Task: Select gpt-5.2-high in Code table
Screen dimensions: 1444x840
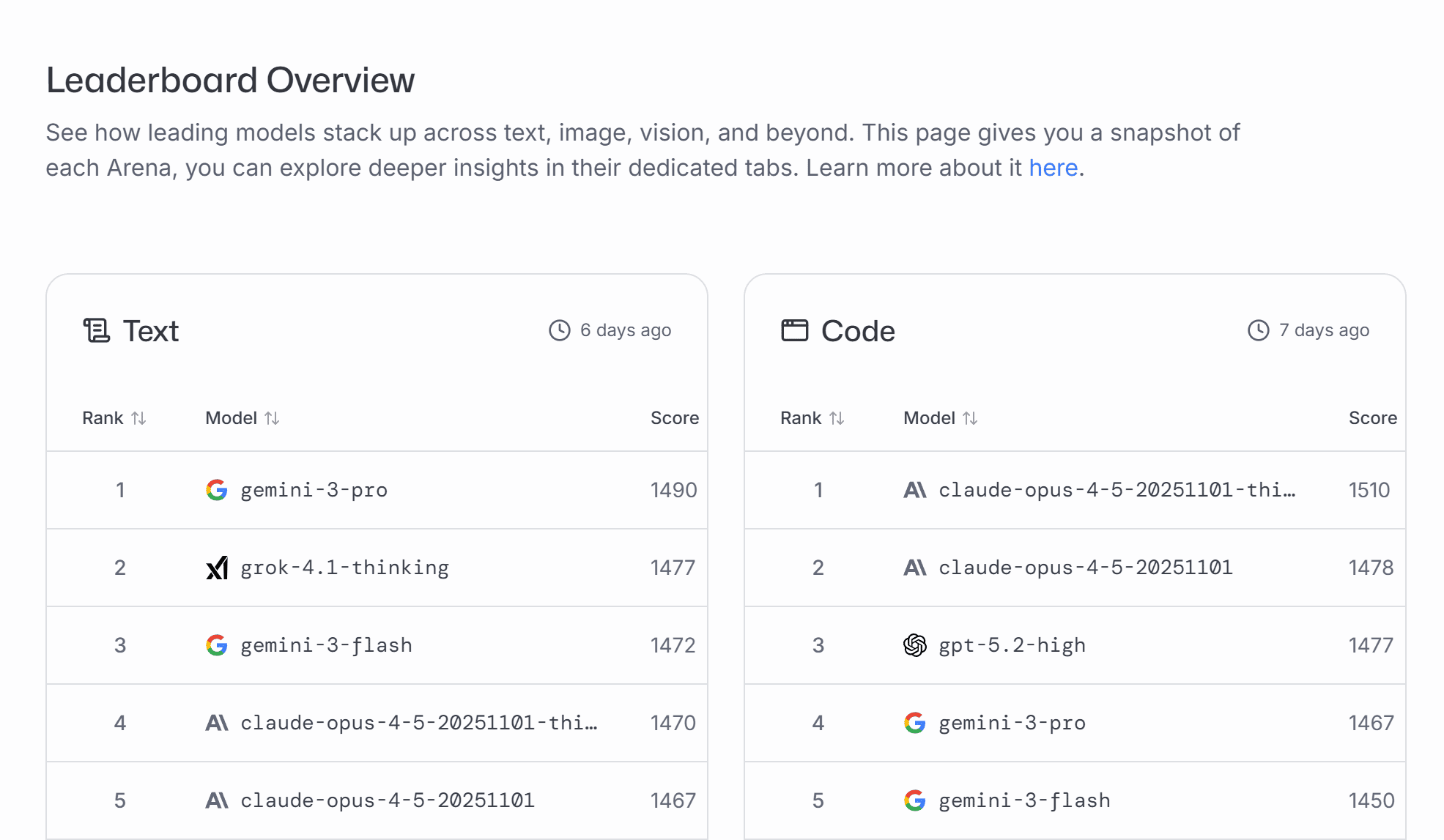Action: point(1012,645)
